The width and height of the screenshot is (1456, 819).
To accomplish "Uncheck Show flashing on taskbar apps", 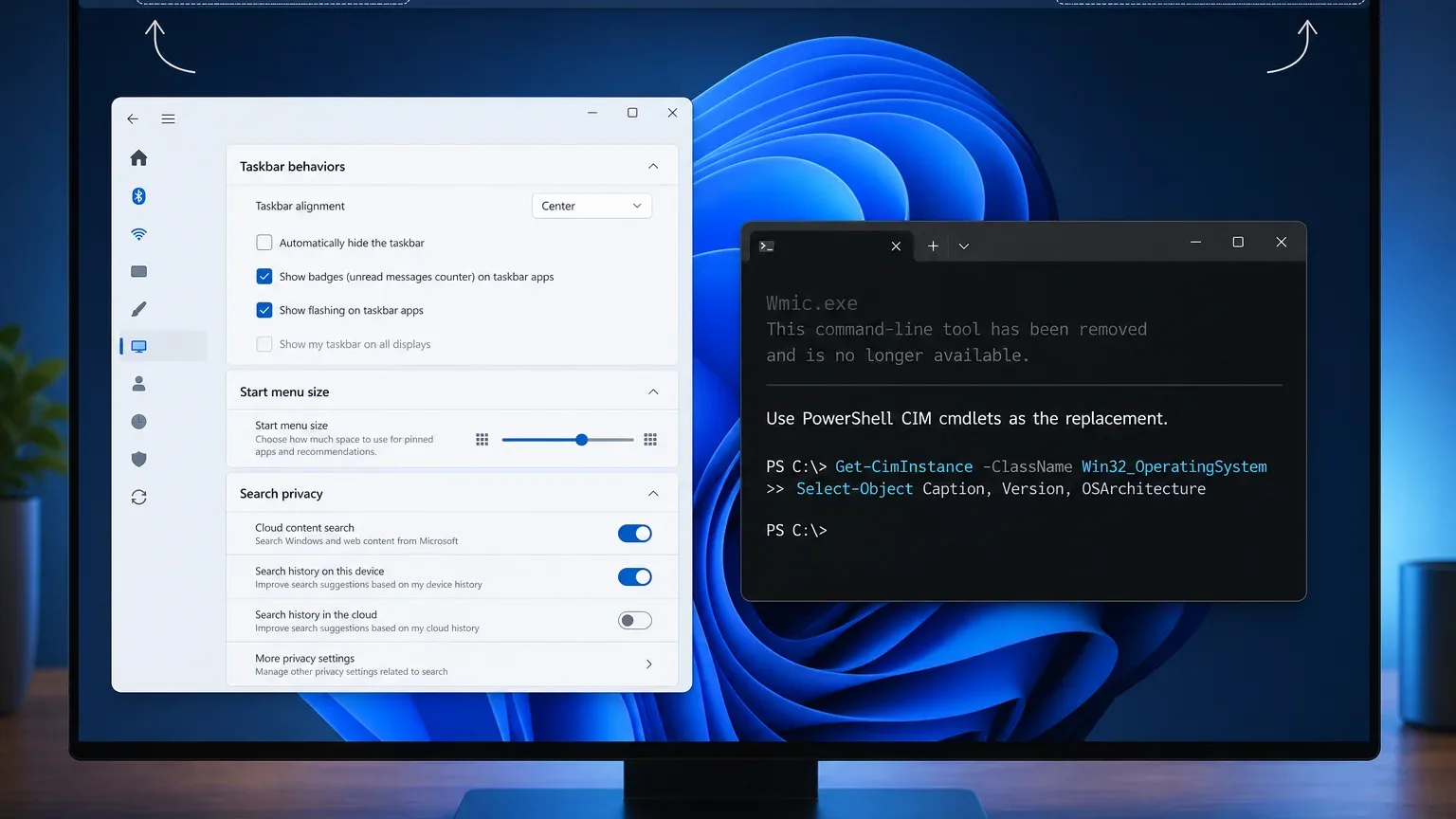I will click(x=264, y=310).
